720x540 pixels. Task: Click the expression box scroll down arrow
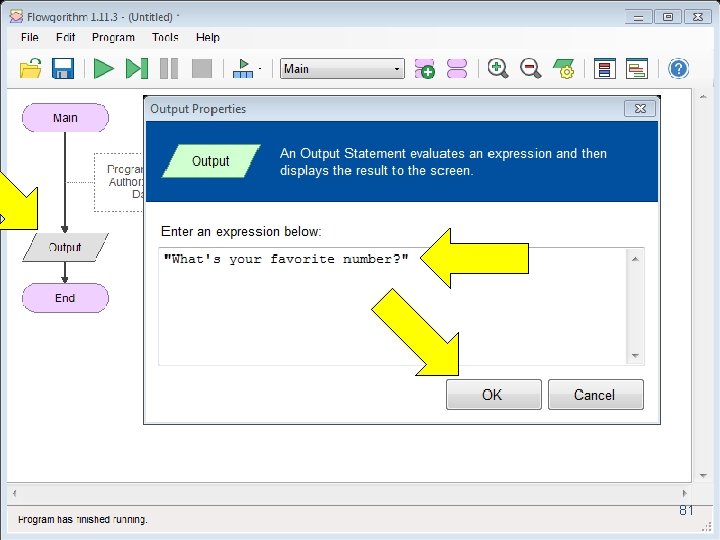pos(635,355)
